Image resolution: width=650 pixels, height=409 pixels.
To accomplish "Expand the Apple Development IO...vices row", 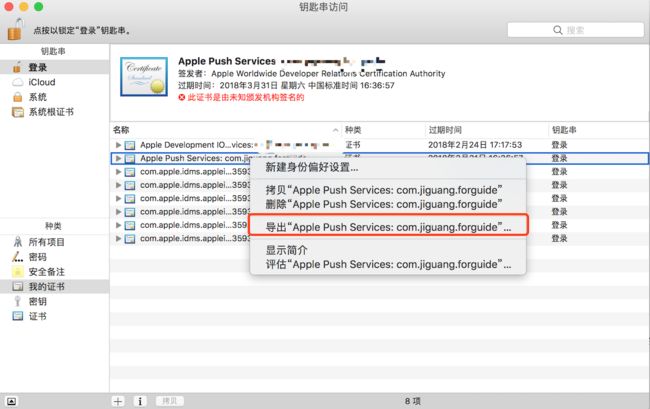I will 118,145.
